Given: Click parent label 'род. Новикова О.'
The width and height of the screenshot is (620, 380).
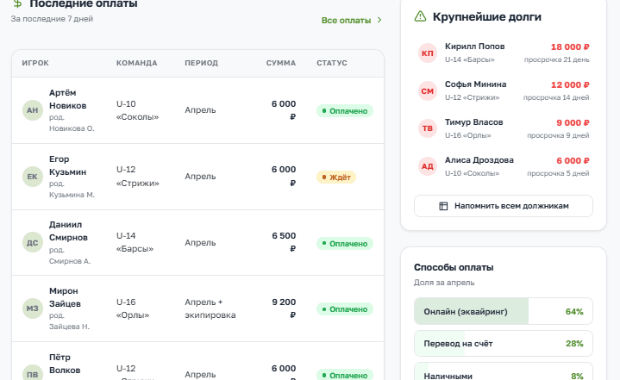Looking at the screenshot, I should 72,123.
